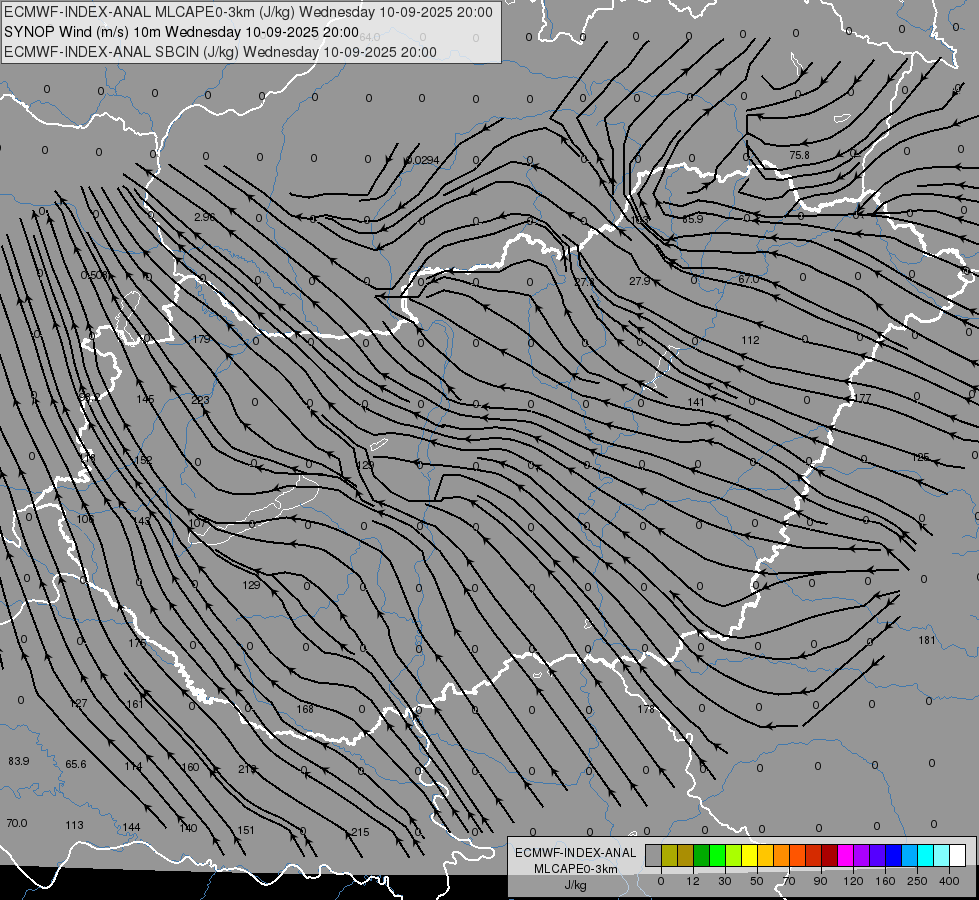Click the 178 value on the map
Screen dimensions: 979x900
[646, 709]
